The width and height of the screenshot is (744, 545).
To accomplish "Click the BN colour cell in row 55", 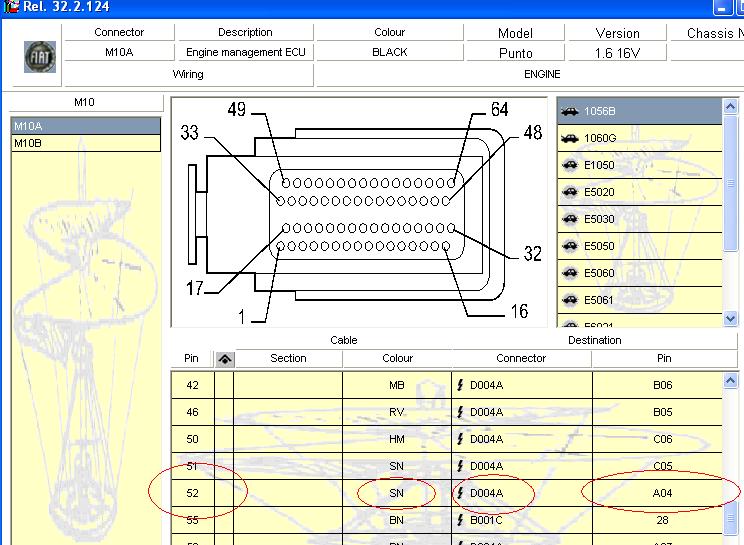I will pyautogui.click(x=397, y=520).
